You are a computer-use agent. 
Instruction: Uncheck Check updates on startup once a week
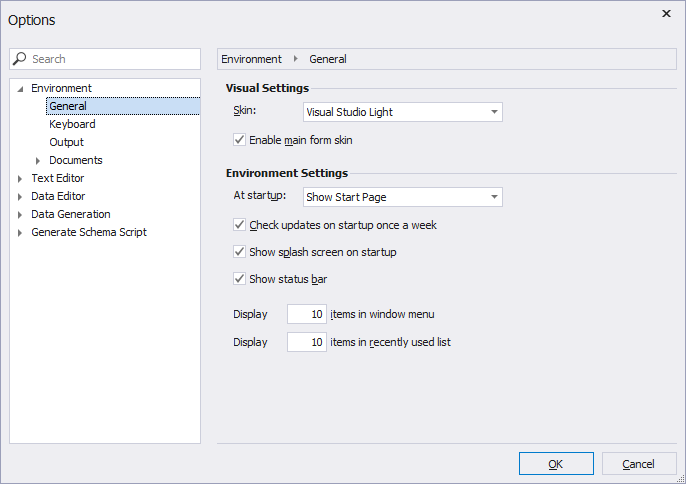tap(240, 225)
